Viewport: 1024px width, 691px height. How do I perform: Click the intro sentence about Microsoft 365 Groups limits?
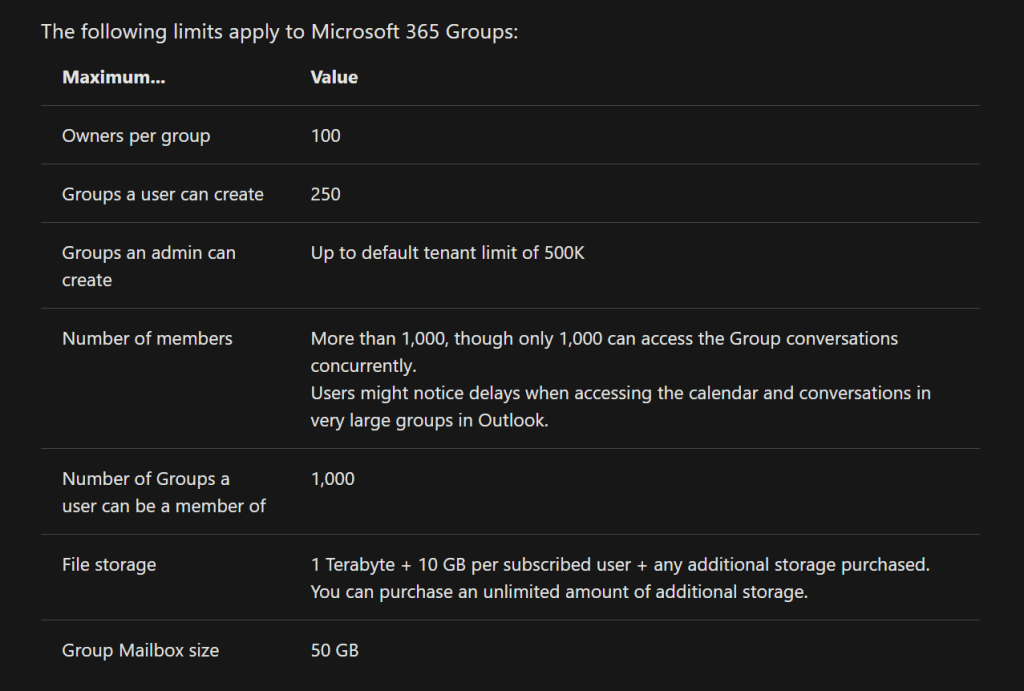pyautogui.click(x=279, y=31)
